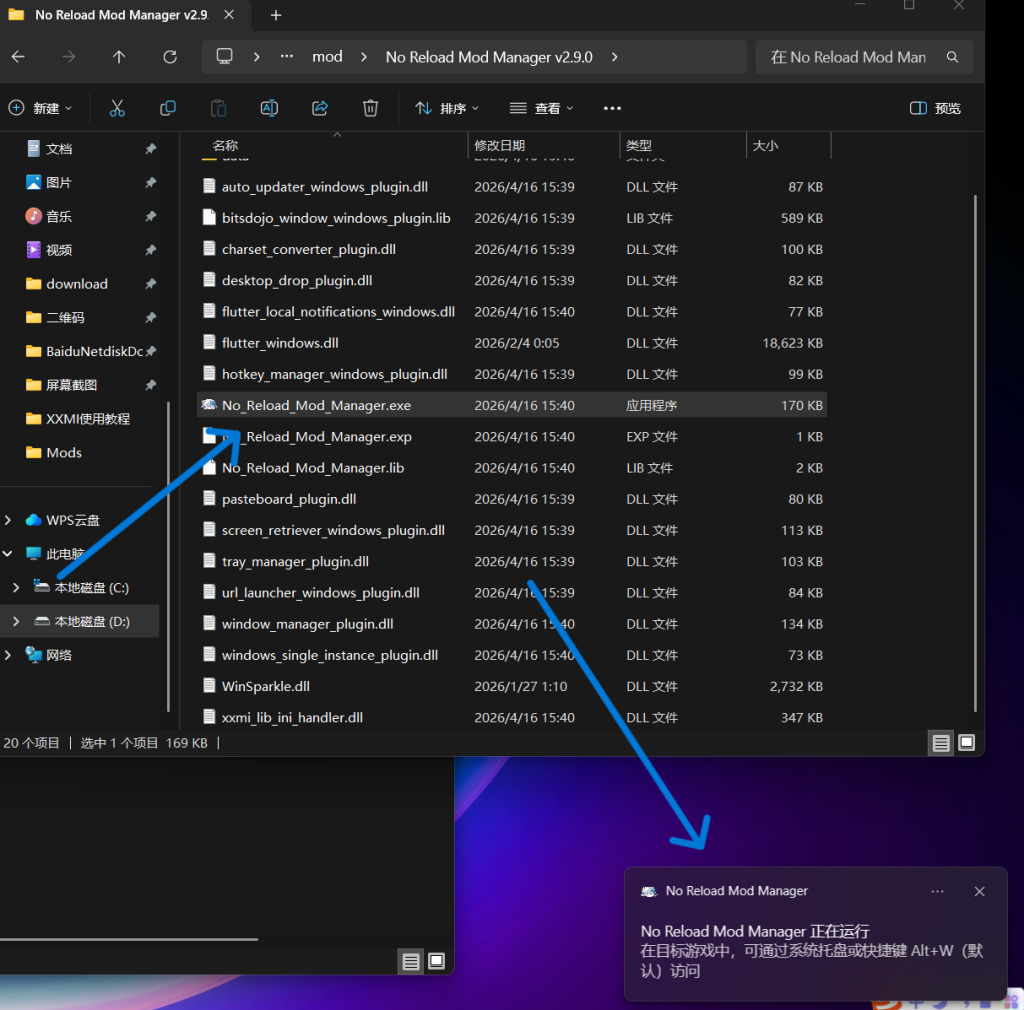Close the No Reload Mod Manager v2.9 tab
The height and width of the screenshot is (1010, 1024).
(x=229, y=14)
